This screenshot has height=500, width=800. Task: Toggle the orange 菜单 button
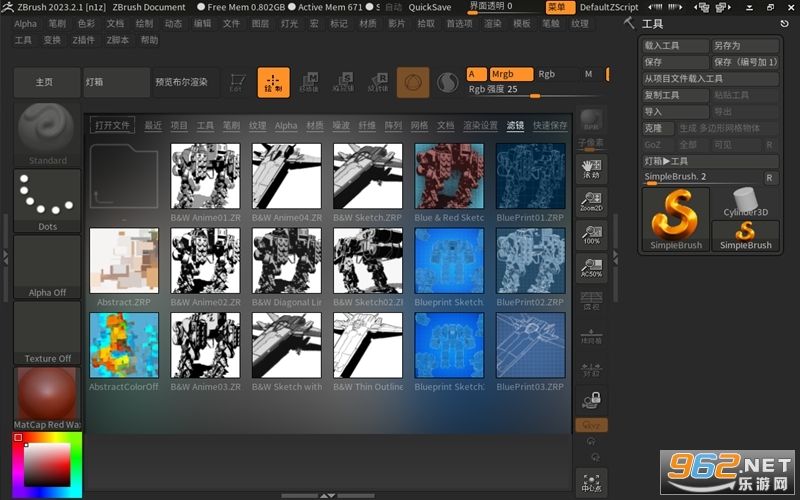click(560, 7)
